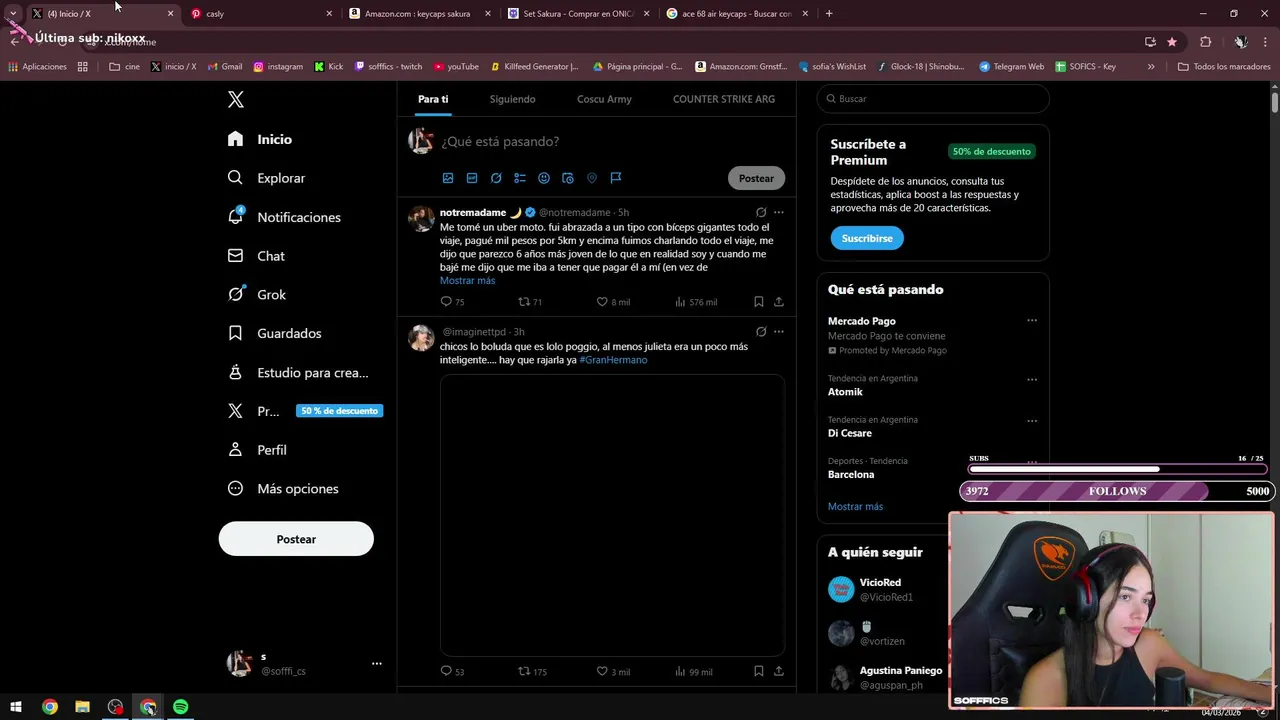Repost the notremadame post with 71 reposts
Viewport: 1280px width, 720px height.
click(530, 302)
